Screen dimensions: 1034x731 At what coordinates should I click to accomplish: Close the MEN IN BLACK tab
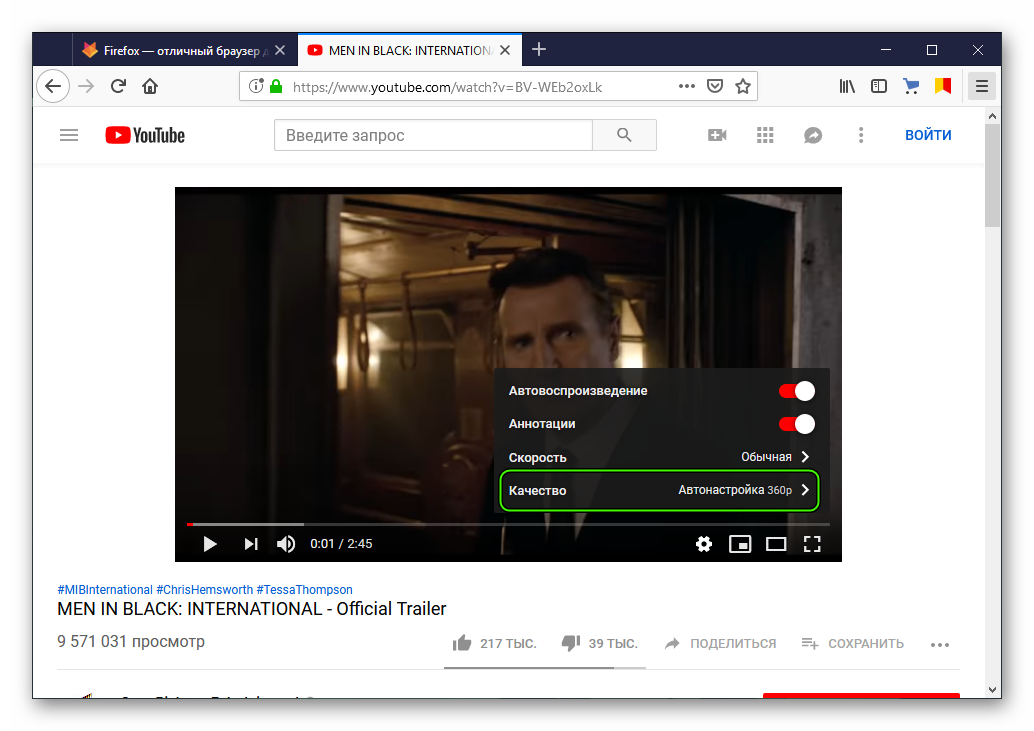505,50
